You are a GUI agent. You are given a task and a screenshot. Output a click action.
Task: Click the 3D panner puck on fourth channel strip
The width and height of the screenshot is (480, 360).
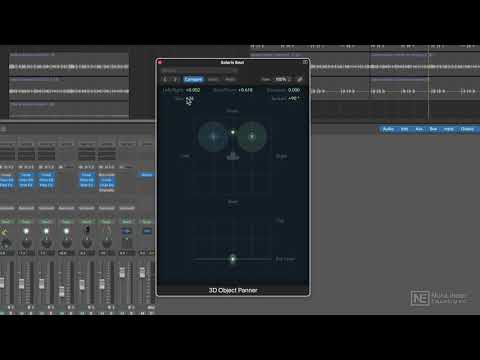pos(66,231)
